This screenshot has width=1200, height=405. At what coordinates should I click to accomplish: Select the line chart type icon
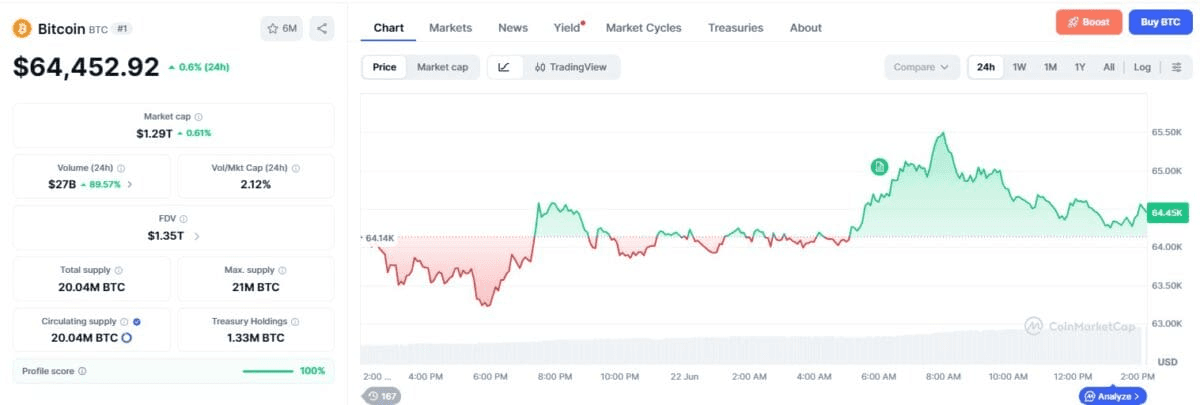504,67
